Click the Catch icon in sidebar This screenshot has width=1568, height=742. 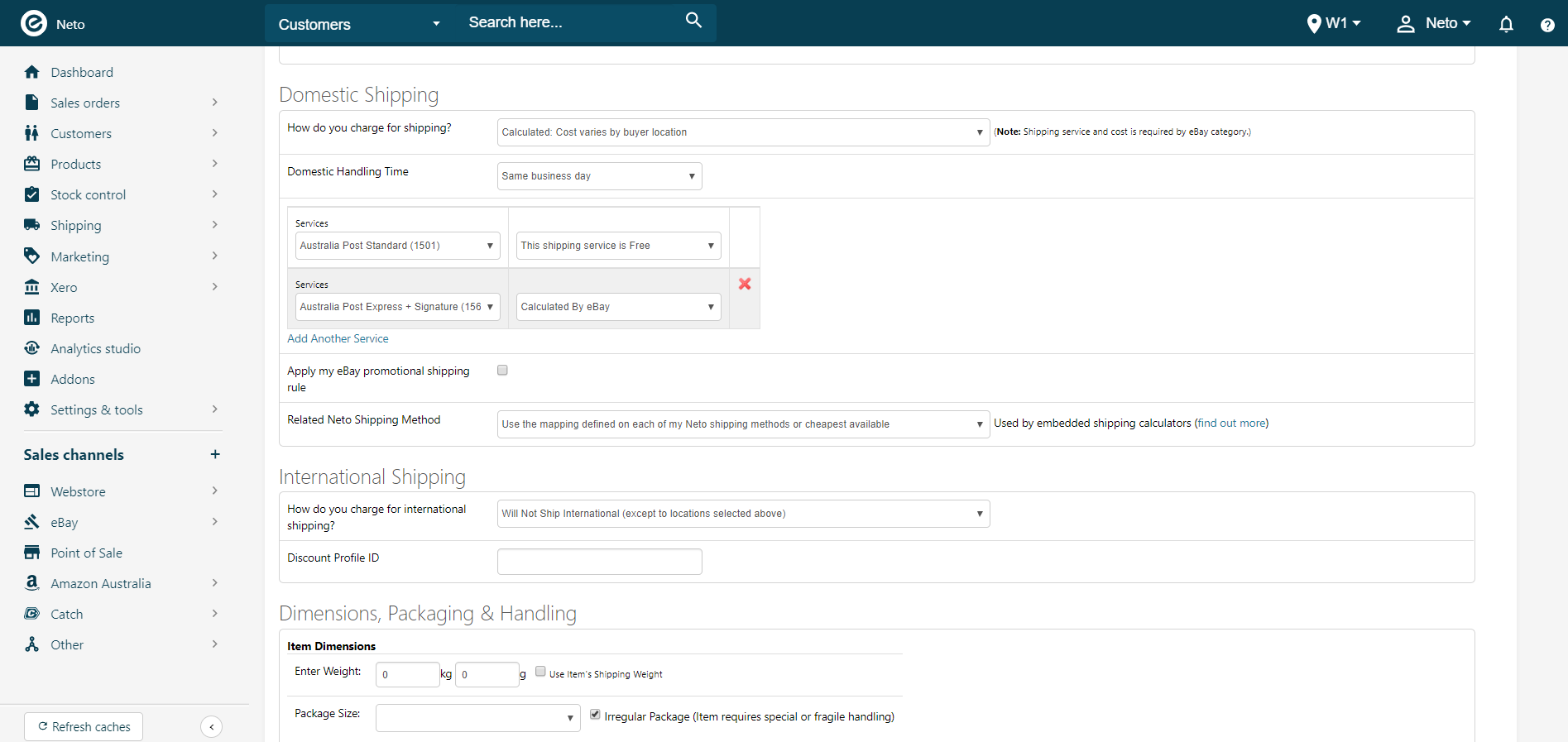click(x=32, y=614)
